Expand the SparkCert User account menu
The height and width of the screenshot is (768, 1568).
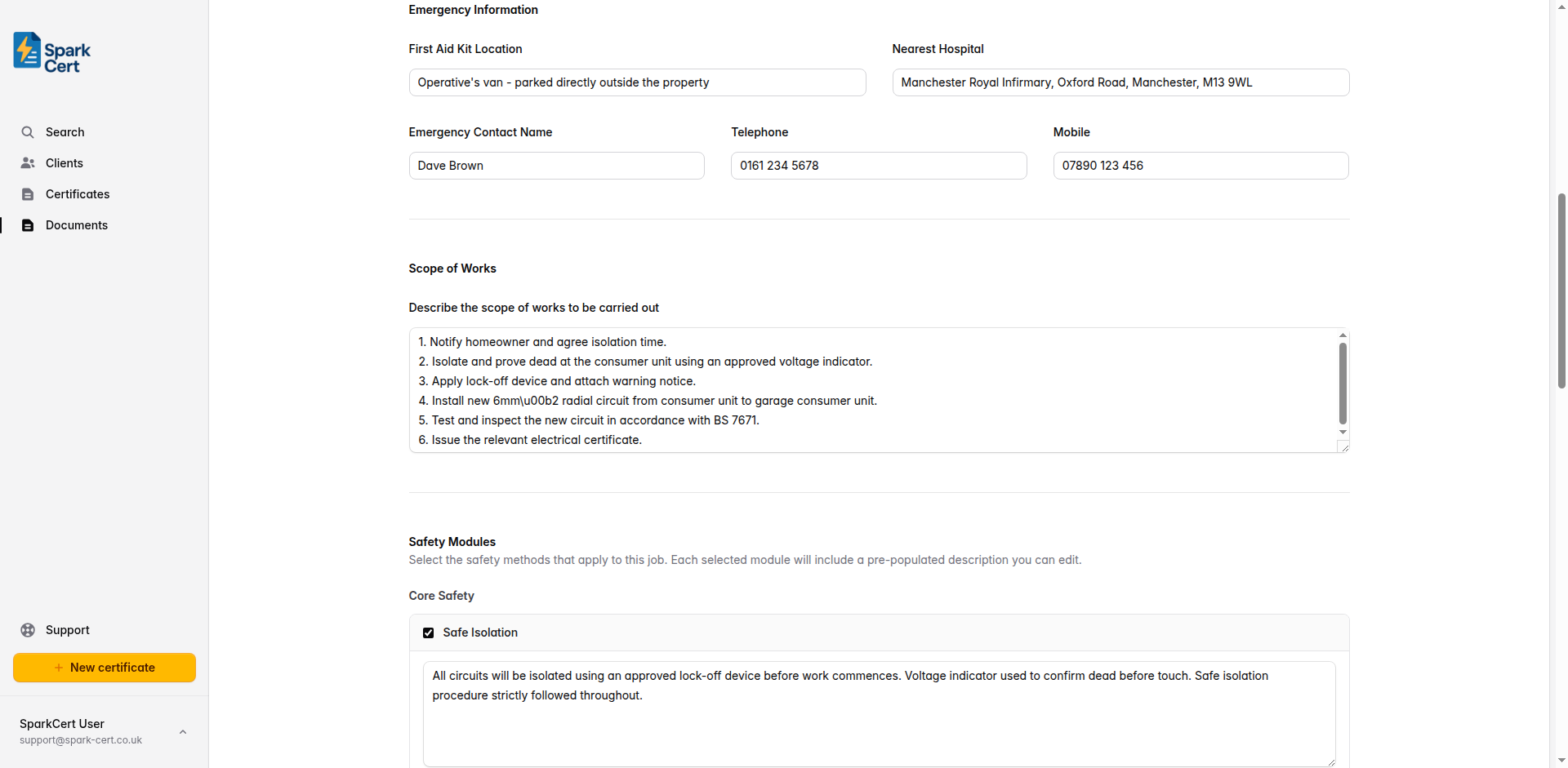(183, 732)
